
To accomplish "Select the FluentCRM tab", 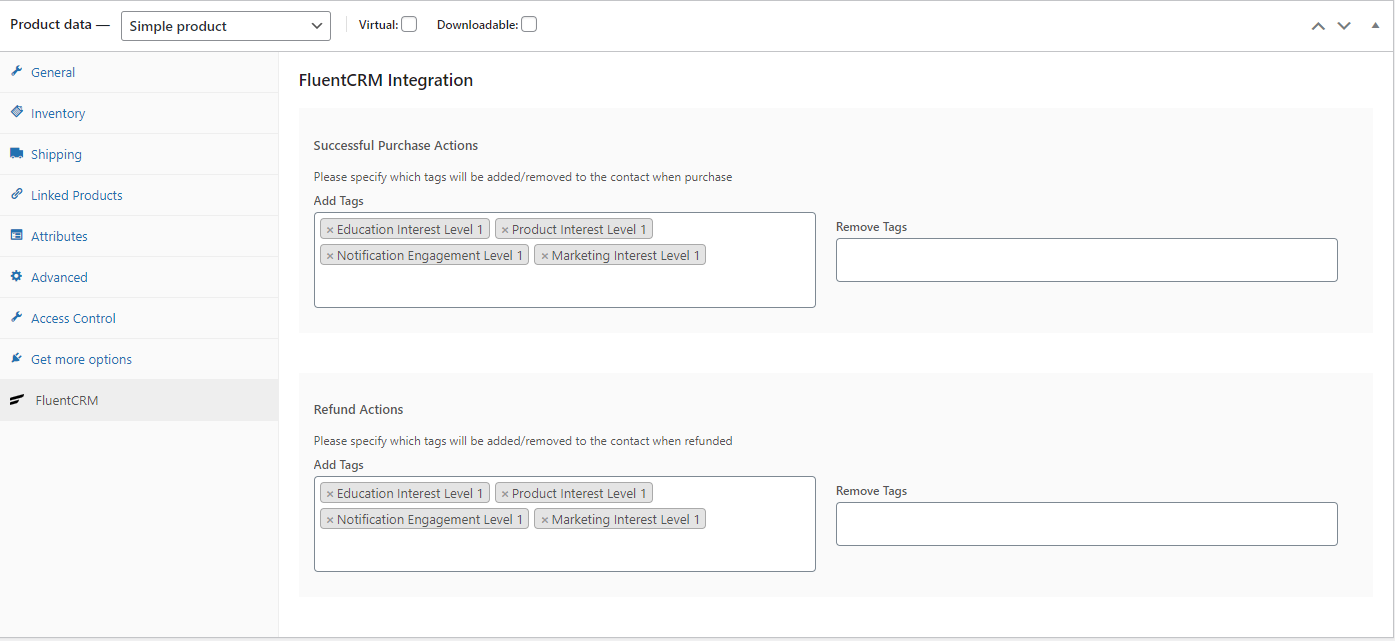I will (x=139, y=400).
